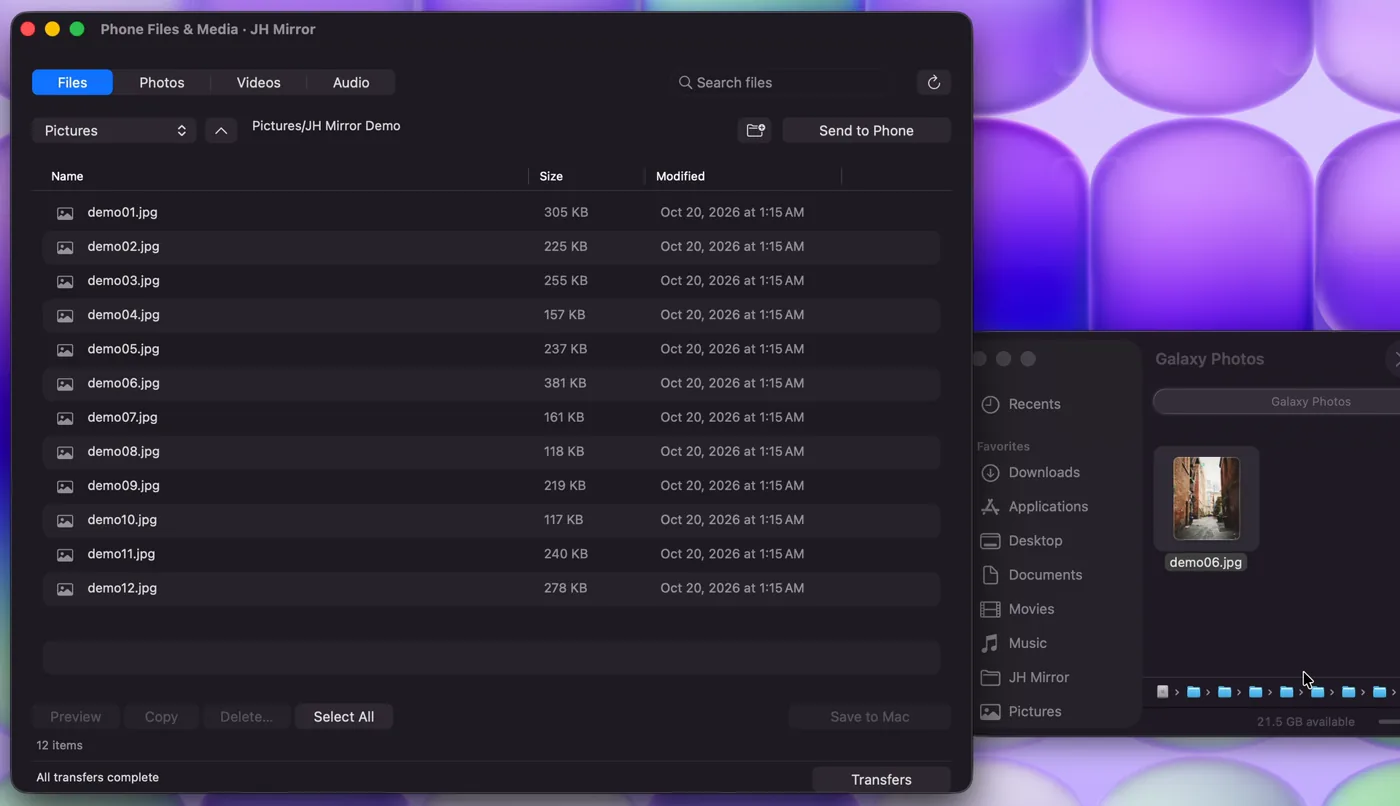
Task: Click the Movies icon in Finder sidebar
Action: point(990,609)
